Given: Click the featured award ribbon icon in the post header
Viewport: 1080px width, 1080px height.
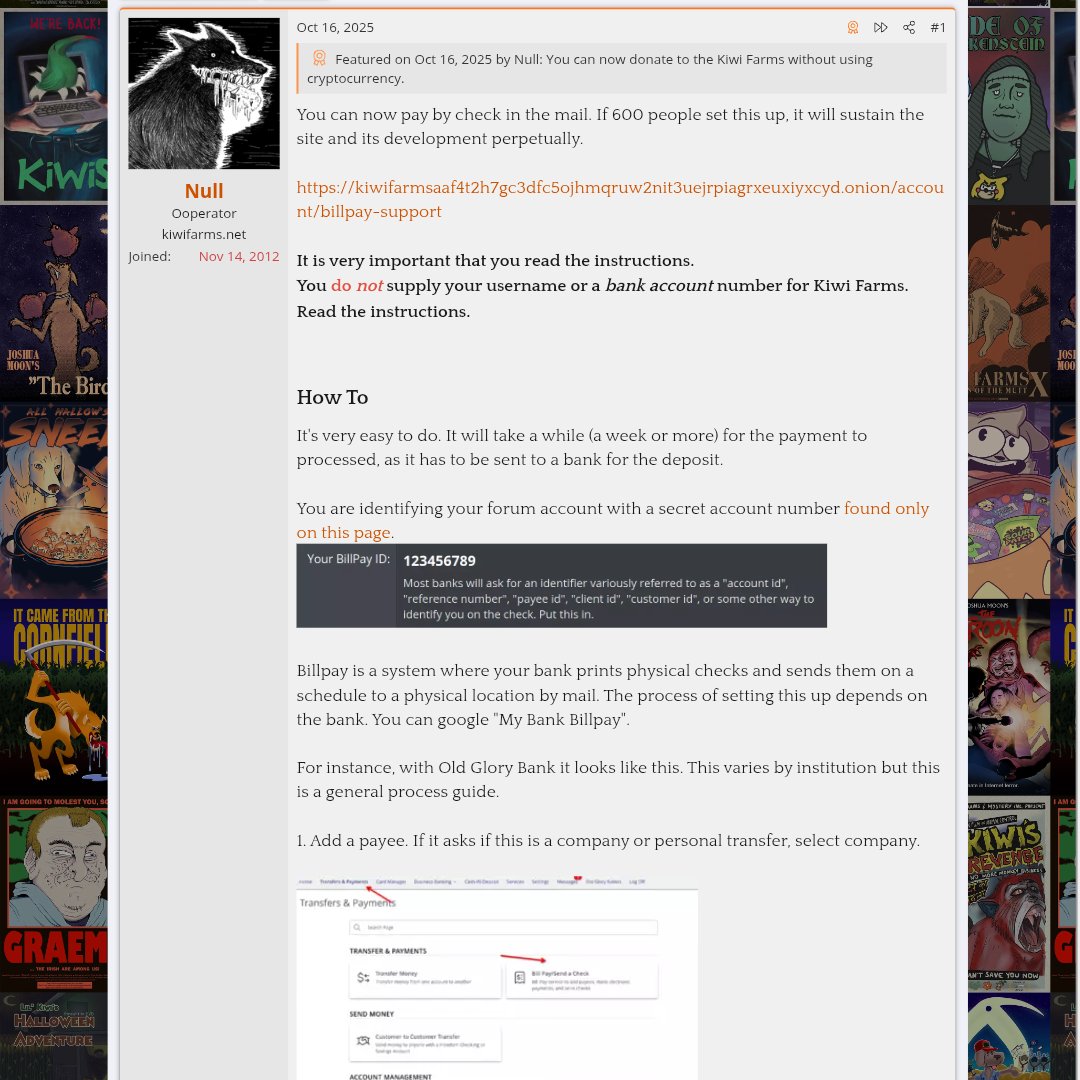Looking at the screenshot, I should (x=853, y=28).
